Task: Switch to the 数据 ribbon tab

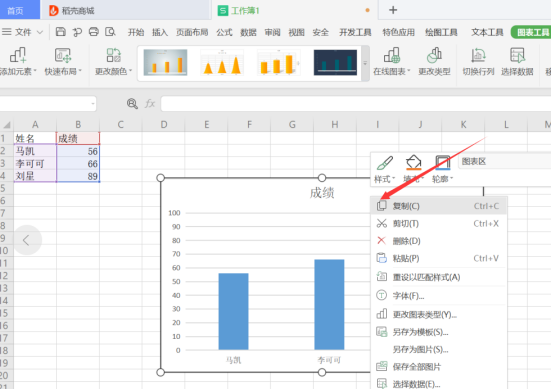Action: coord(248,32)
